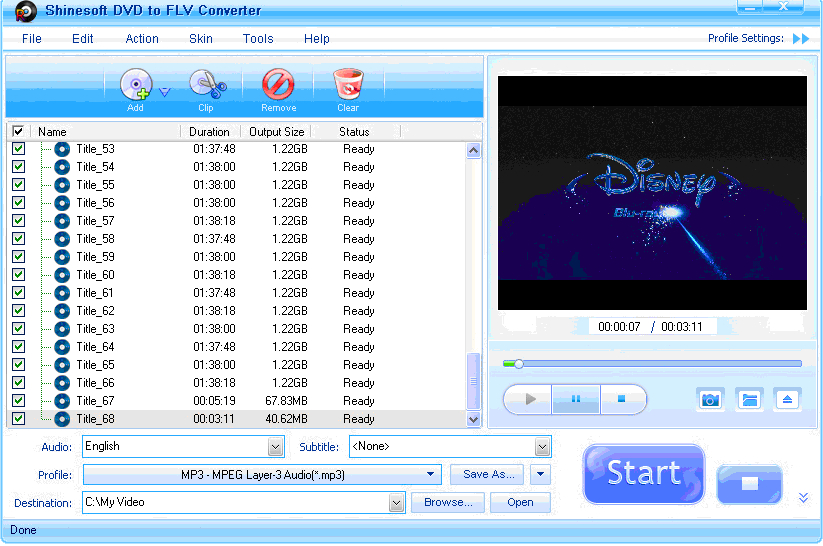Expand Profile Settings panel arrows
Viewport: 823px width, 546px height.
point(801,38)
